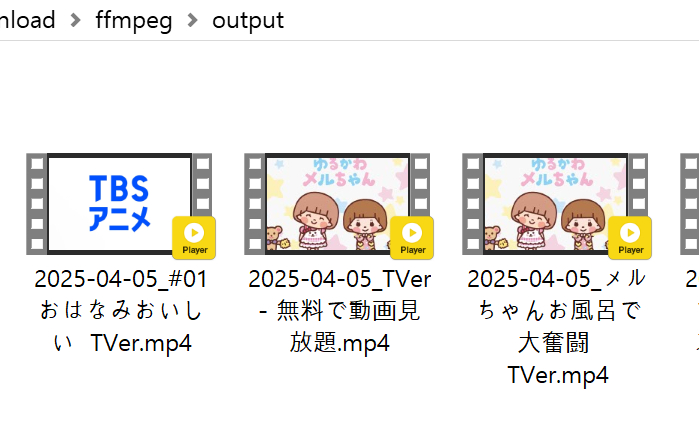Click empty address bar space right of output
This screenshot has height=447, width=699.
[490, 20]
